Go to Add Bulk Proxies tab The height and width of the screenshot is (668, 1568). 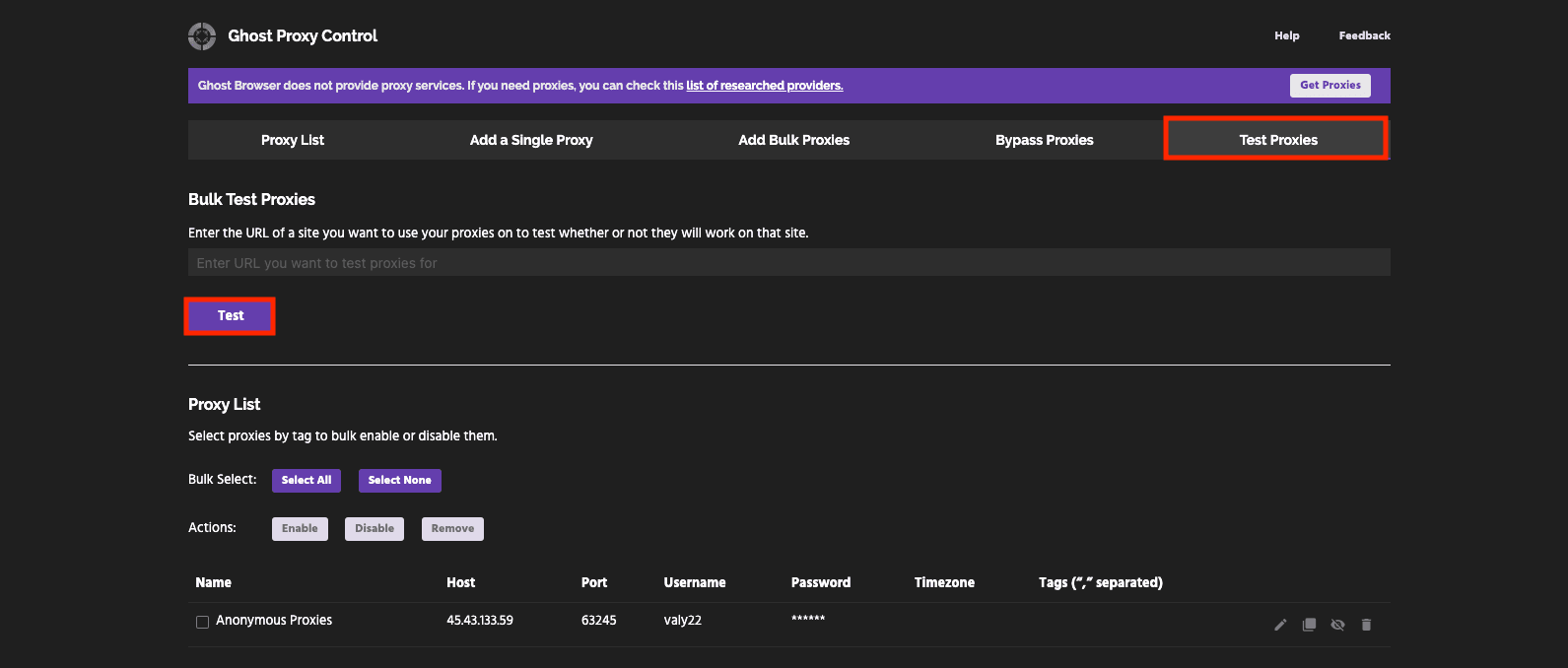[794, 140]
